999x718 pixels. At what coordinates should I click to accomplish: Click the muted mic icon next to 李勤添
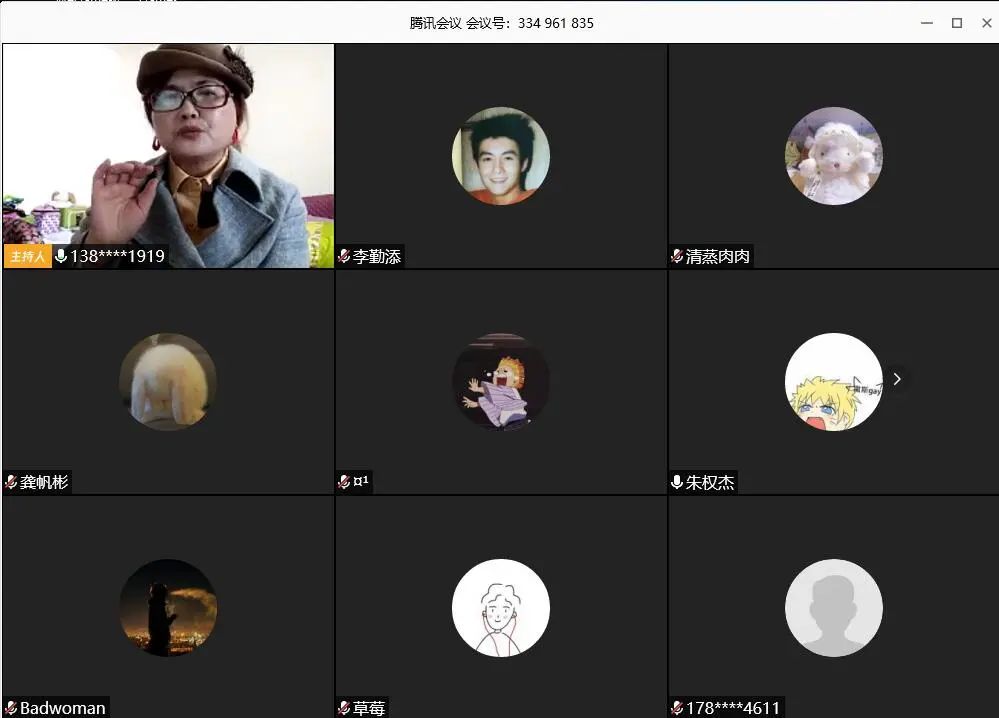click(x=344, y=257)
